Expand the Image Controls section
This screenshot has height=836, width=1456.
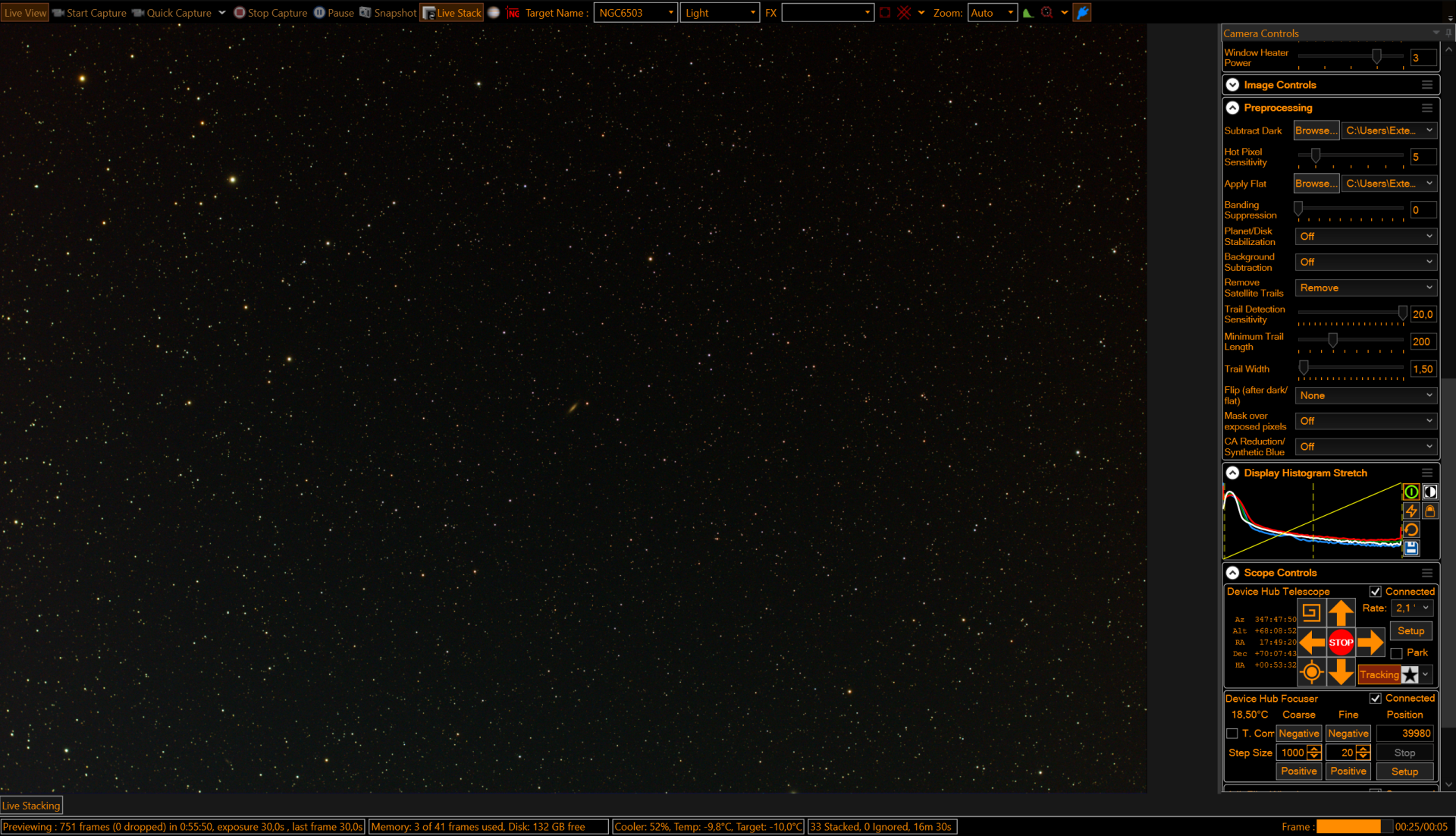tap(1233, 85)
